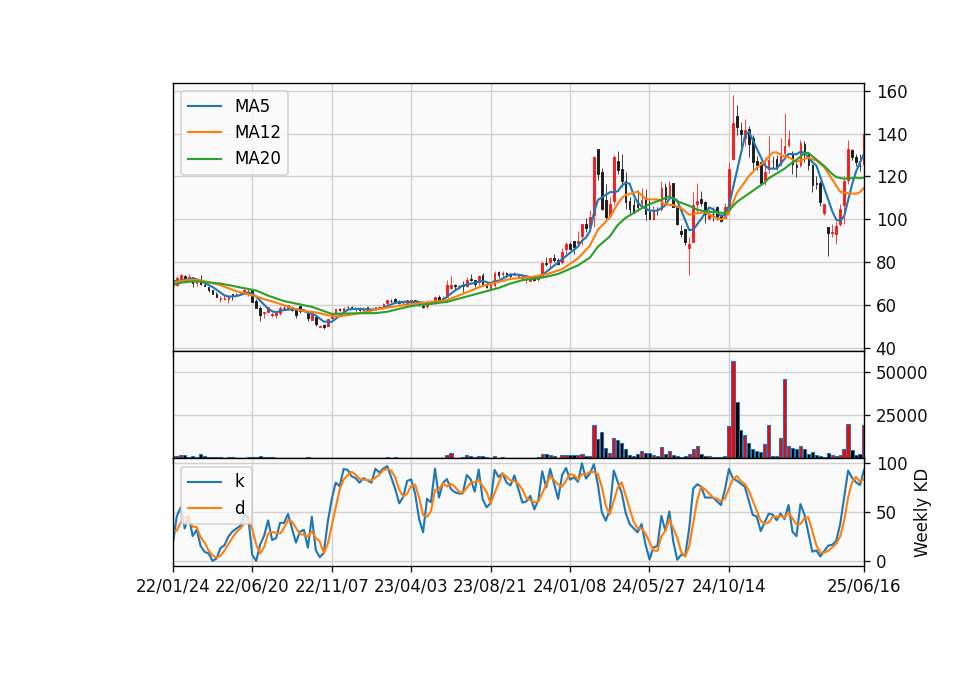Click the tallest red volume bar

(x=733, y=410)
